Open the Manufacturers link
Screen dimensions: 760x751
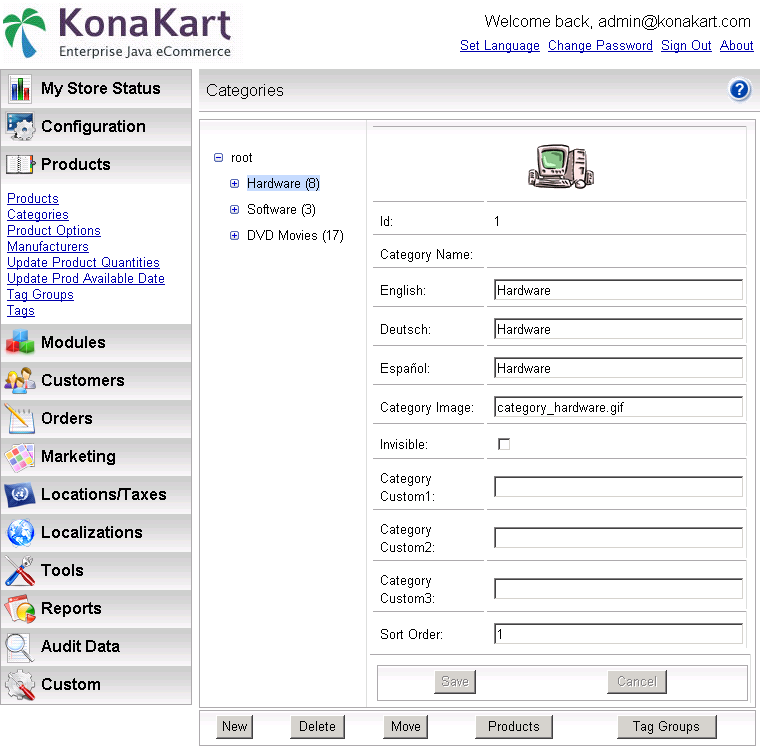pyautogui.click(x=48, y=246)
